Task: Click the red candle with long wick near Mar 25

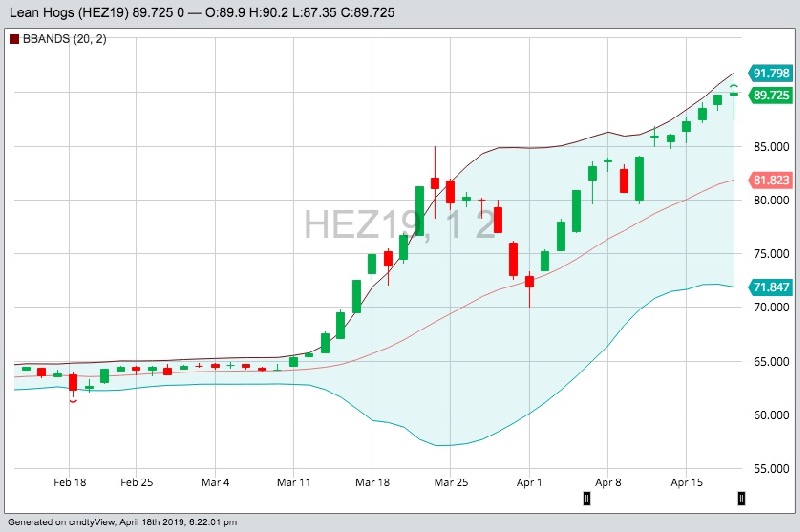Action: pyautogui.click(x=435, y=183)
